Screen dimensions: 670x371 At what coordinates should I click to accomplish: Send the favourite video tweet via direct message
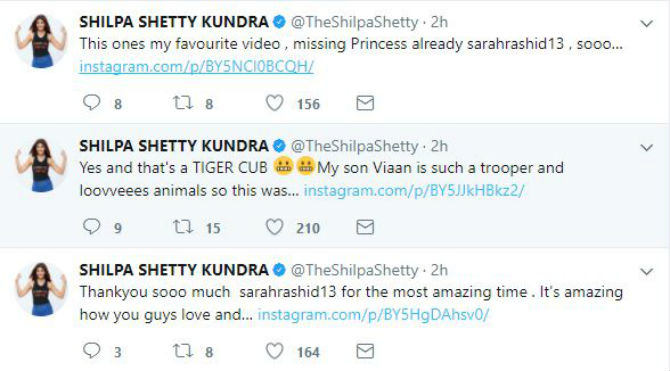coord(365,103)
